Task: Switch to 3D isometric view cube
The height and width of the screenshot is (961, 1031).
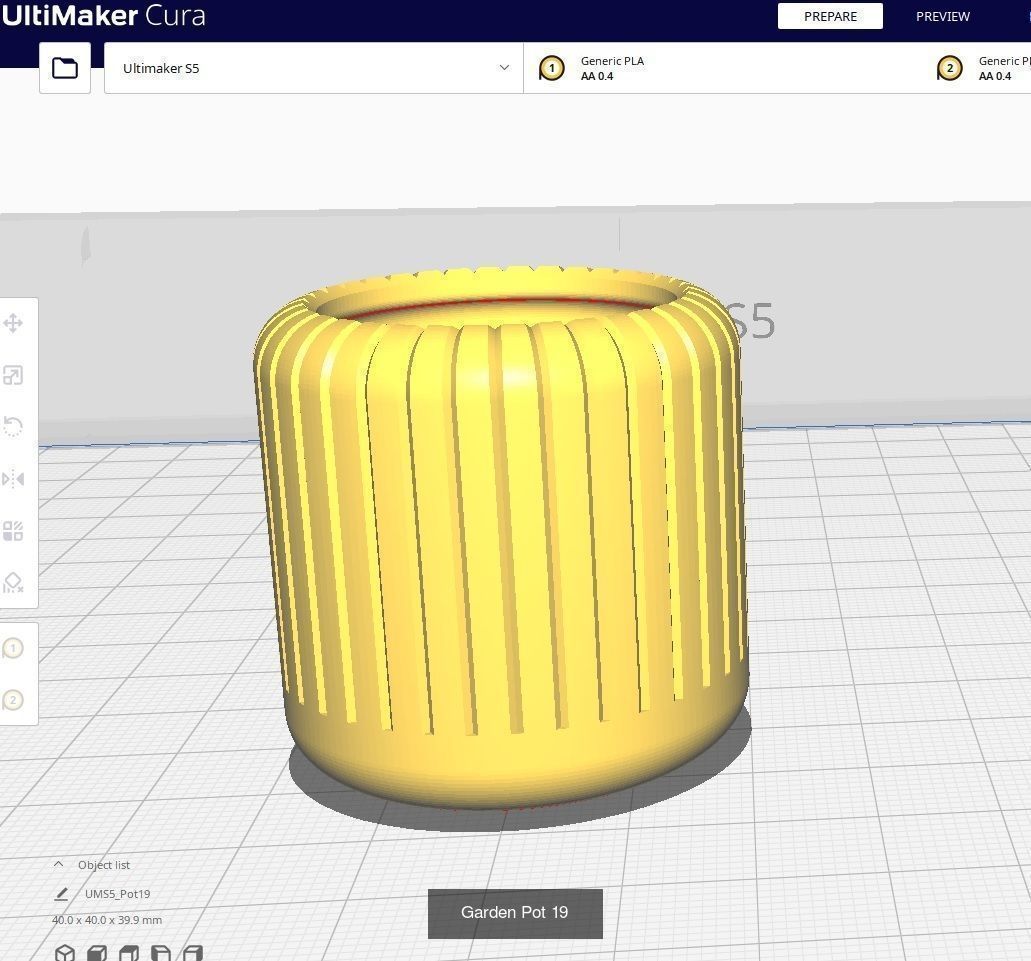Action: pos(64,953)
